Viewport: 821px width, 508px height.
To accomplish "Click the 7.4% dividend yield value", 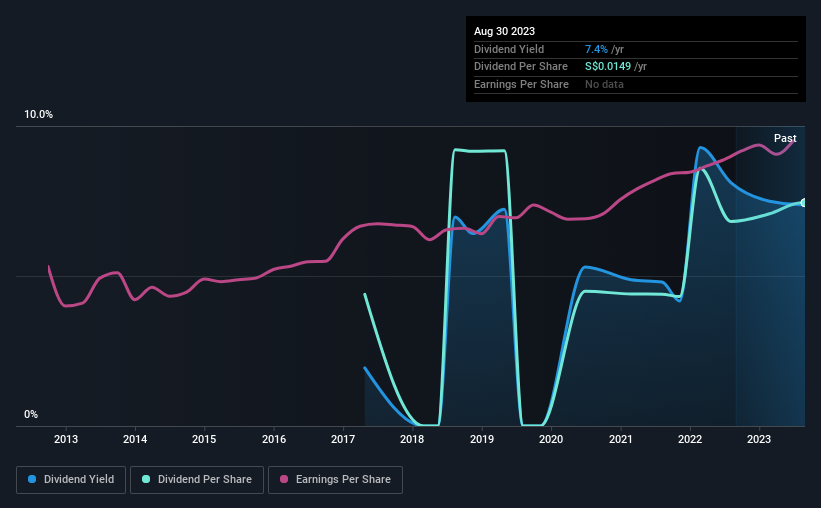I will [596, 49].
